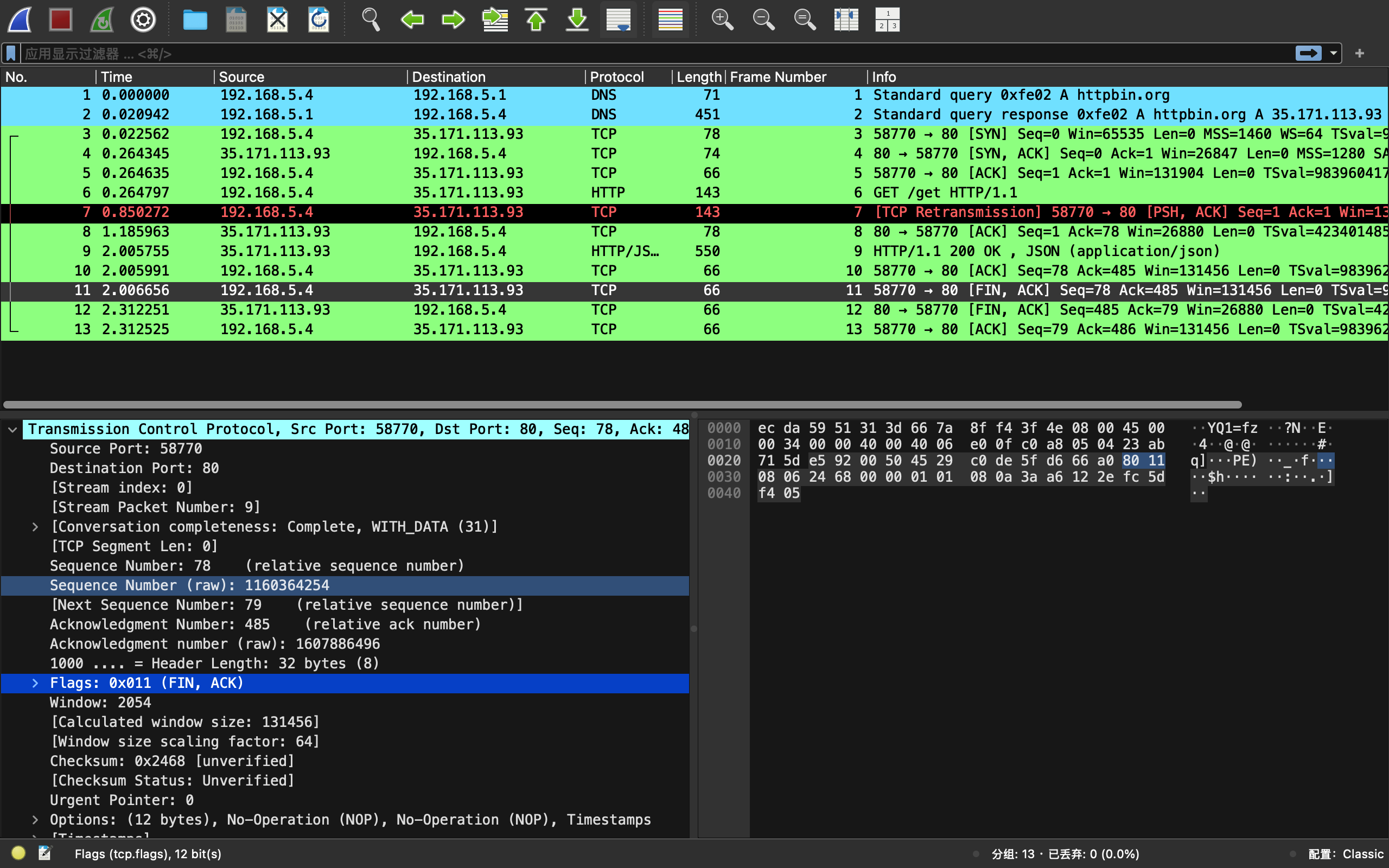Open a capture file folder icon
This screenshot has height=868, width=1389.
195,20
